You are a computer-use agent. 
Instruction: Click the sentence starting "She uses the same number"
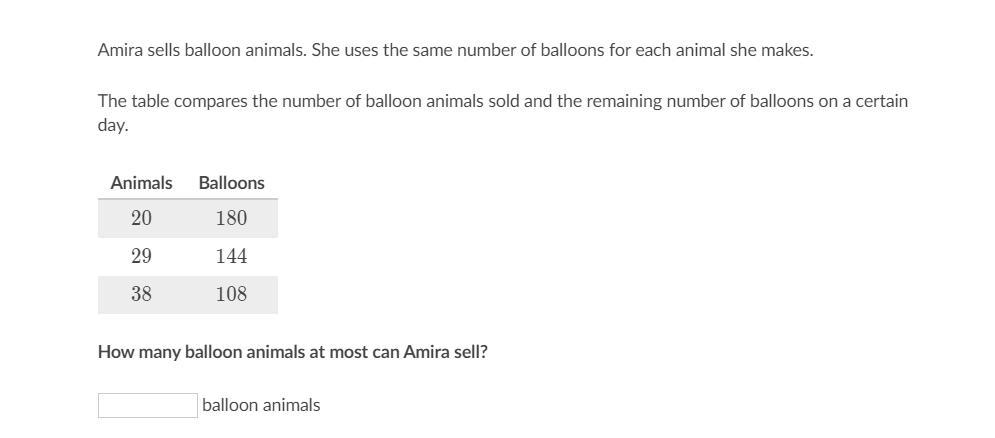(562, 49)
